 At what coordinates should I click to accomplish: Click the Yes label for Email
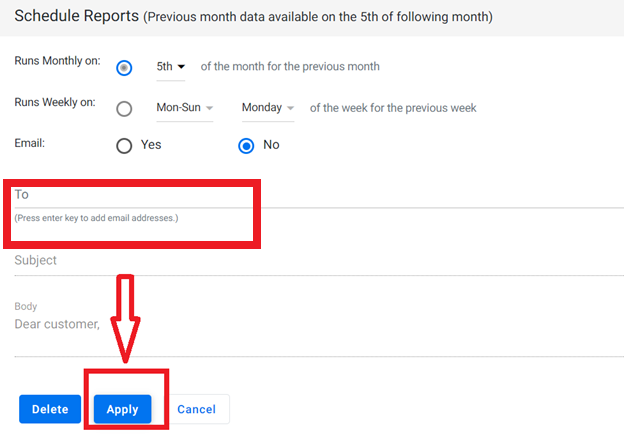coord(151,145)
